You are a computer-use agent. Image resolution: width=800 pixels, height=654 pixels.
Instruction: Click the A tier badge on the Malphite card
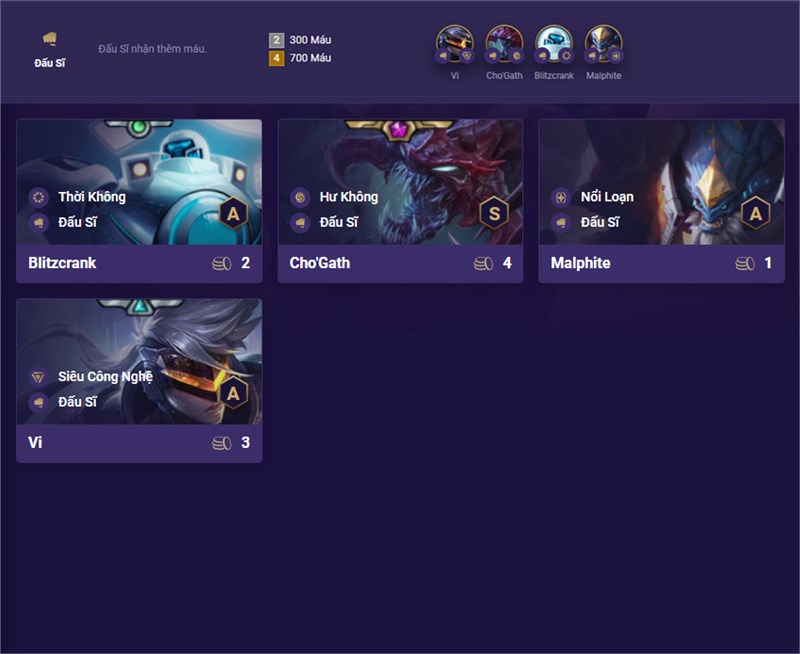click(756, 213)
